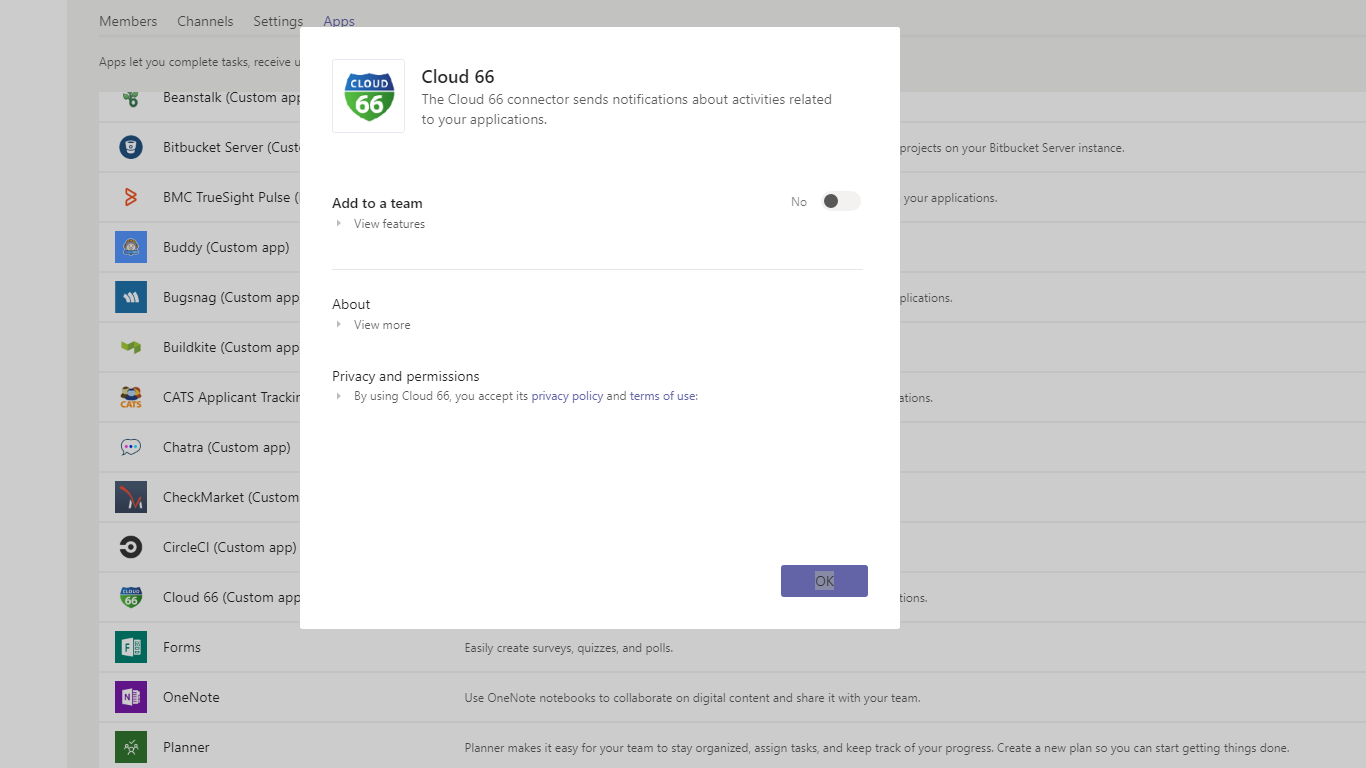The height and width of the screenshot is (768, 1366).
Task: Click the Bugsnag app icon
Action: coord(131,297)
